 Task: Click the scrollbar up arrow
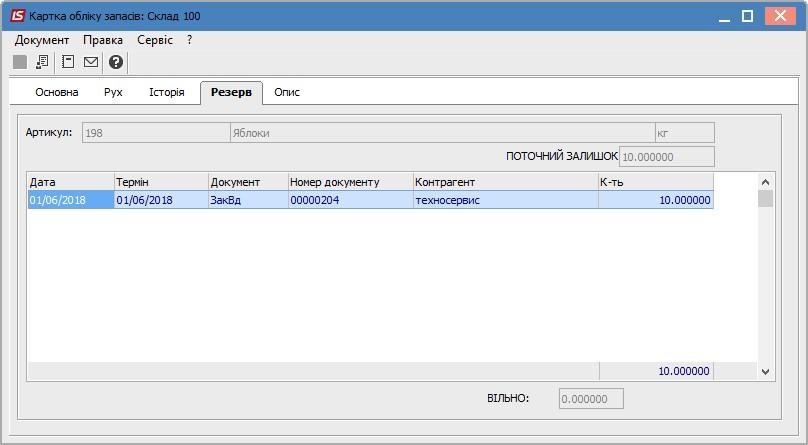click(x=765, y=182)
